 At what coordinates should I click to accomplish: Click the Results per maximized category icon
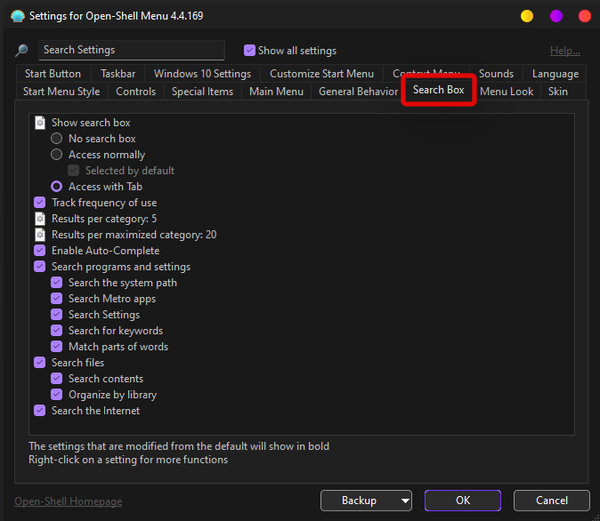coord(40,235)
